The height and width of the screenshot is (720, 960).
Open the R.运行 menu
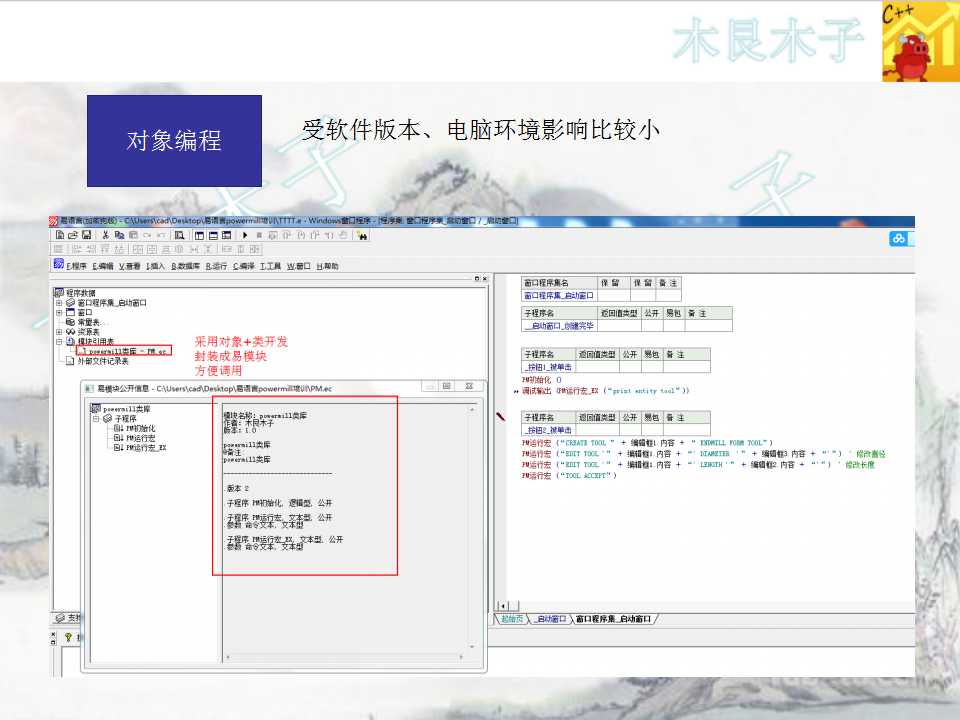point(216,266)
